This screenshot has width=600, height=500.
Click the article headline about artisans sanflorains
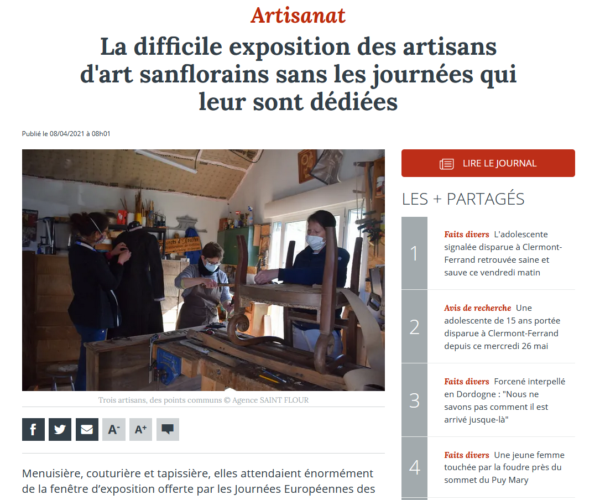[298, 74]
